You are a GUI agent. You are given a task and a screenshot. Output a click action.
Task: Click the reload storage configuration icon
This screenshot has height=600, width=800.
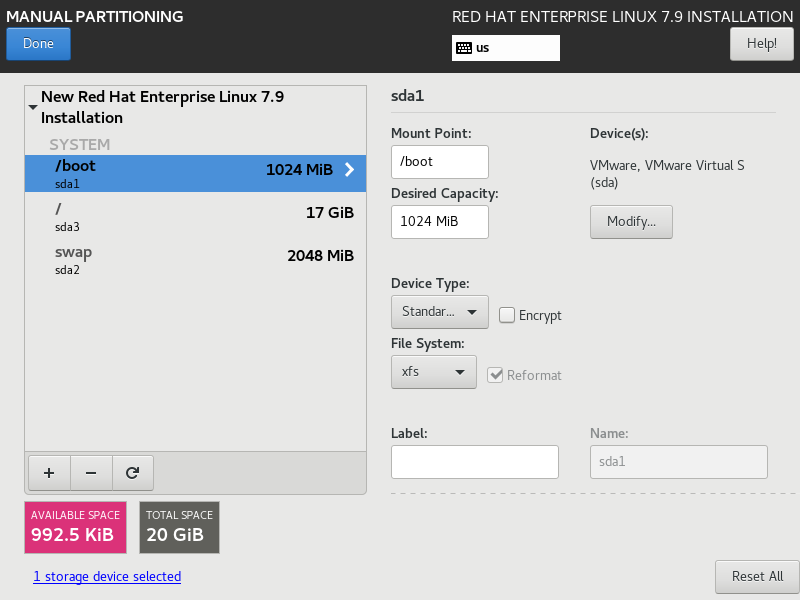(133, 473)
